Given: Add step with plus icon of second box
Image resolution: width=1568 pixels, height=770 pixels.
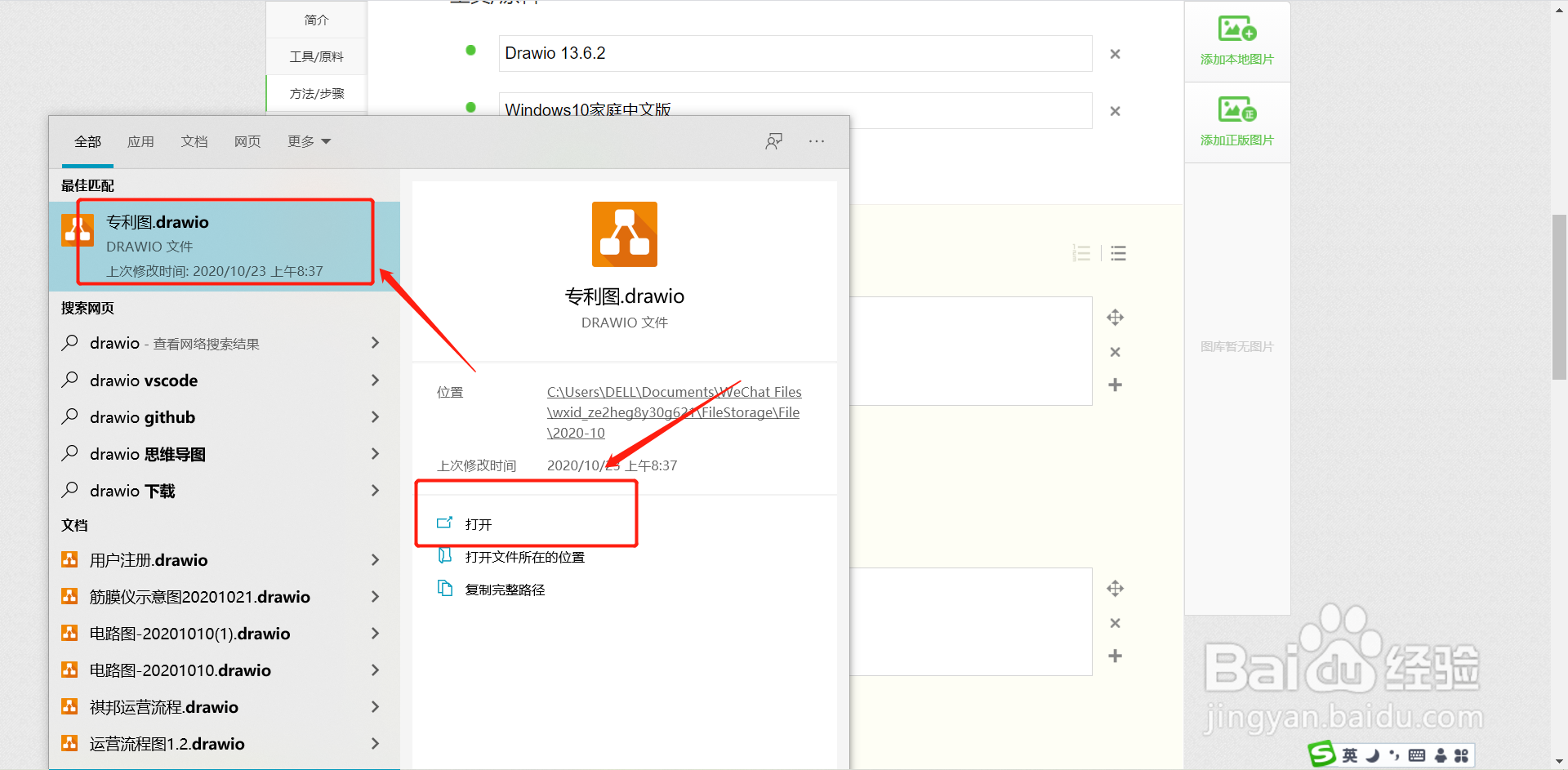Looking at the screenshot, I should (1115, 656).
